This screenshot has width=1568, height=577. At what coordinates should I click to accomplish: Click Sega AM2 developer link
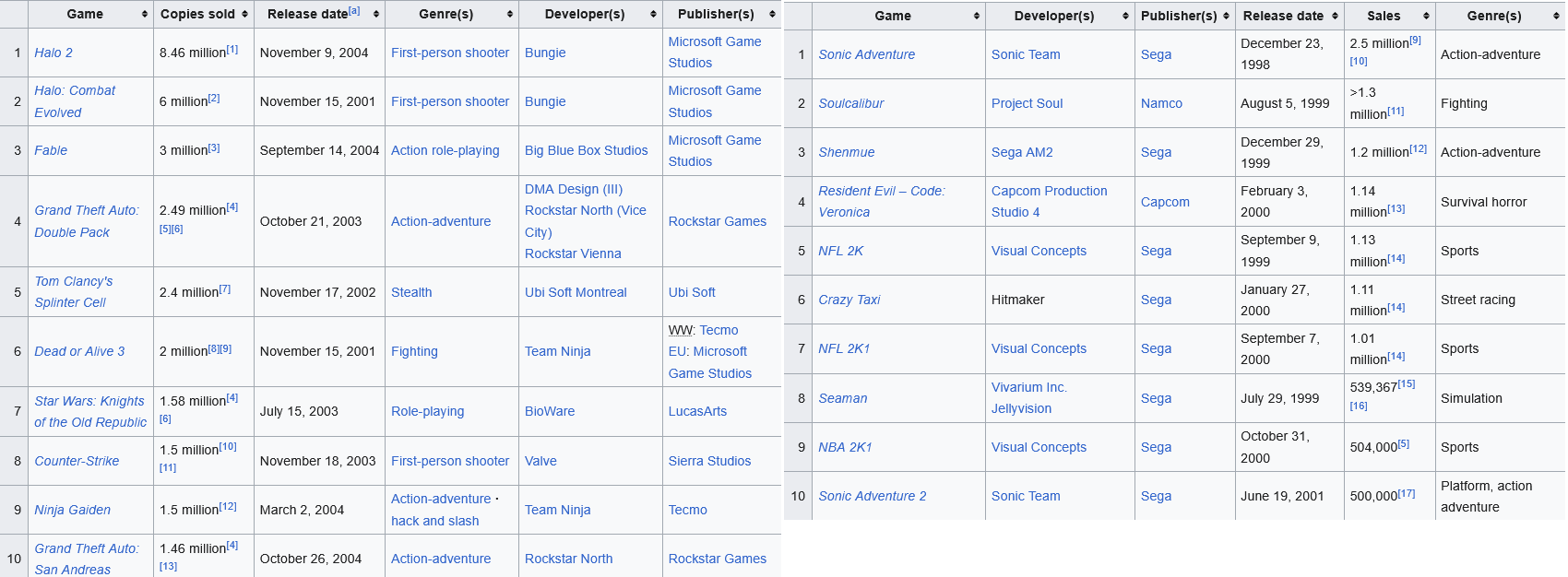[x=1022, y=152]
